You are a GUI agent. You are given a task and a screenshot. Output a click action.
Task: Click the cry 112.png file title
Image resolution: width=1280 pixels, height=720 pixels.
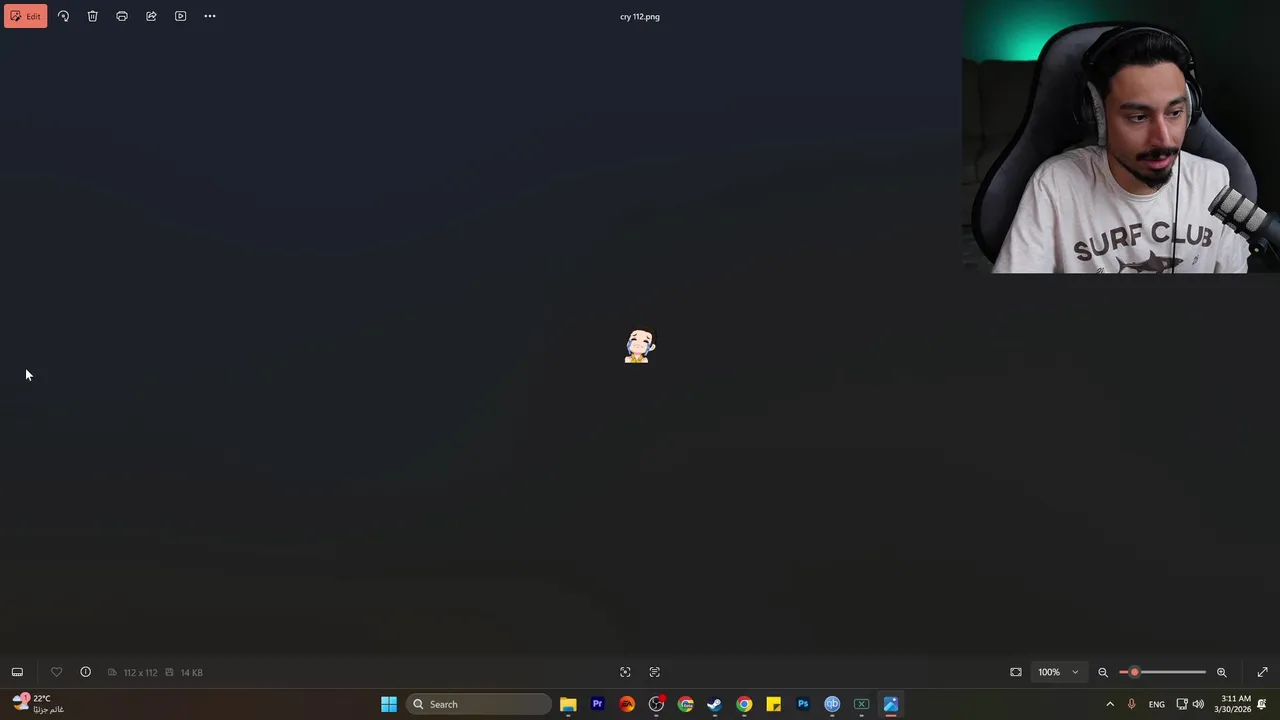pyautogui.click(x=640, y=17)
